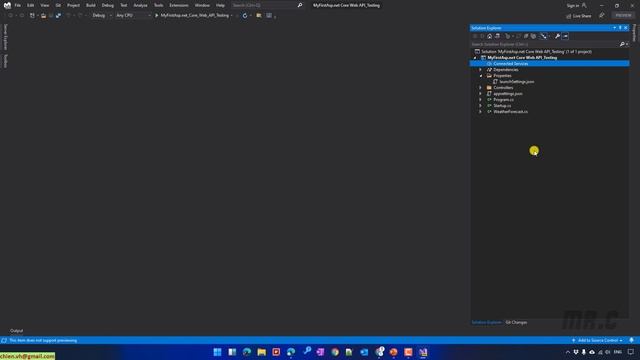
Task: Open File Explorer from the taskbar
Action: 262,352
